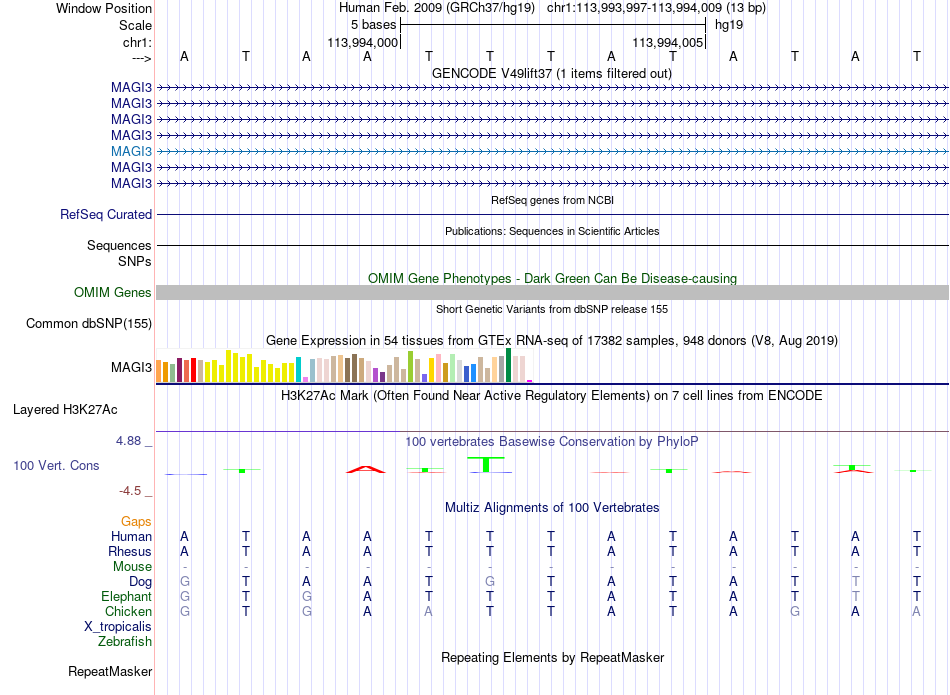Image resolution: width=950 pixels, height=695 pixels.
Task: Click the Scale bar ruler line
Action: [x=553, y=25]
